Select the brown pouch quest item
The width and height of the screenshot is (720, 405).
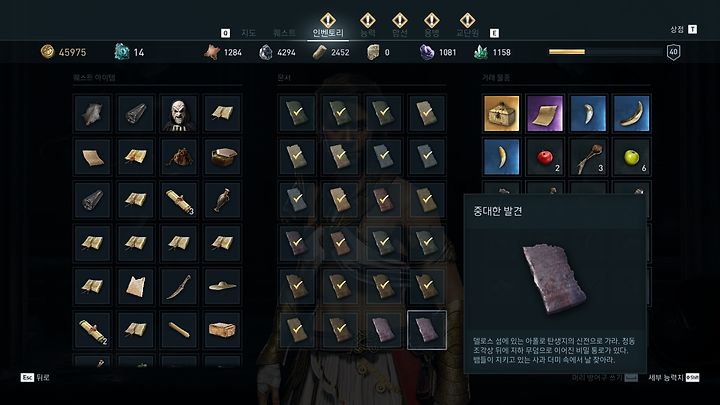pyautogui.click(x=179, y=157)
